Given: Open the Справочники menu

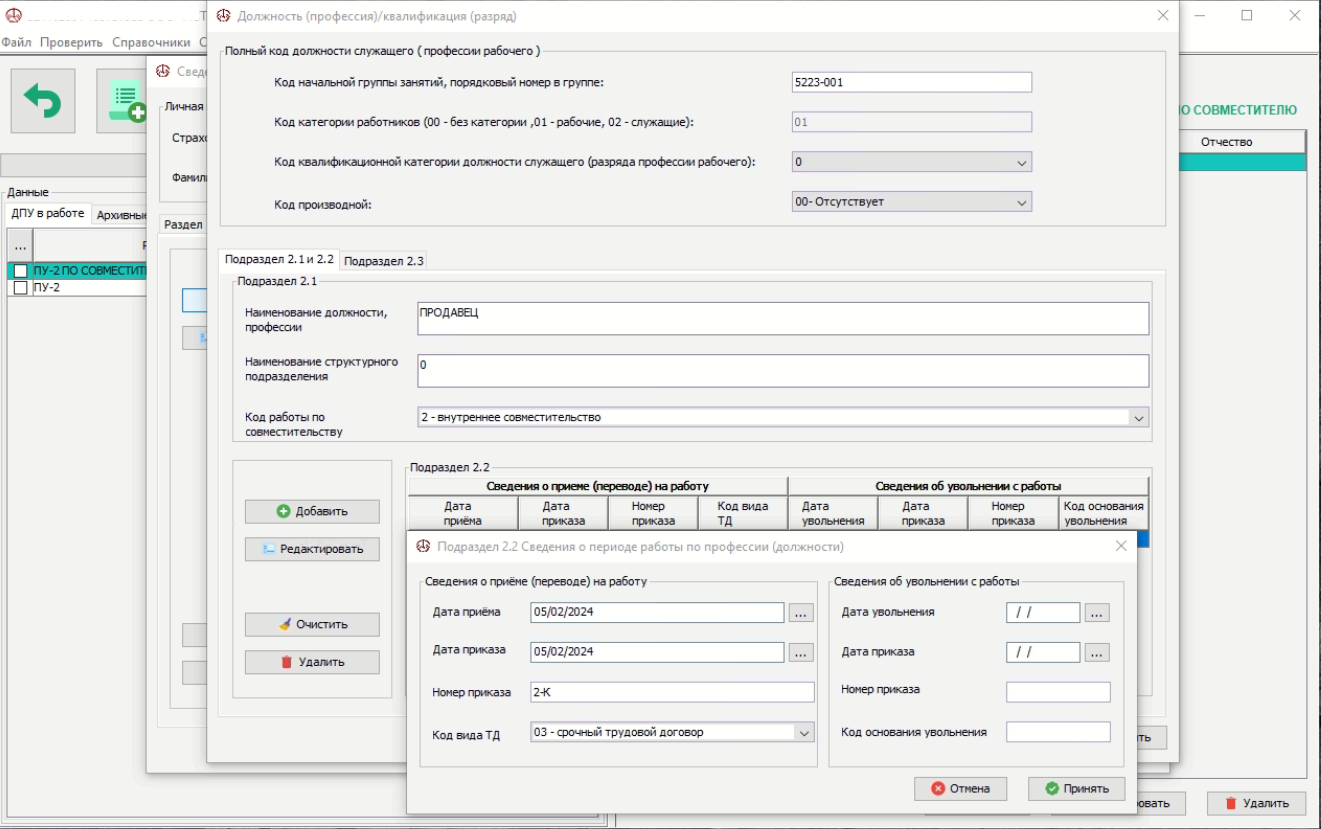Looking at the screenshot, I should pos(151,42).
